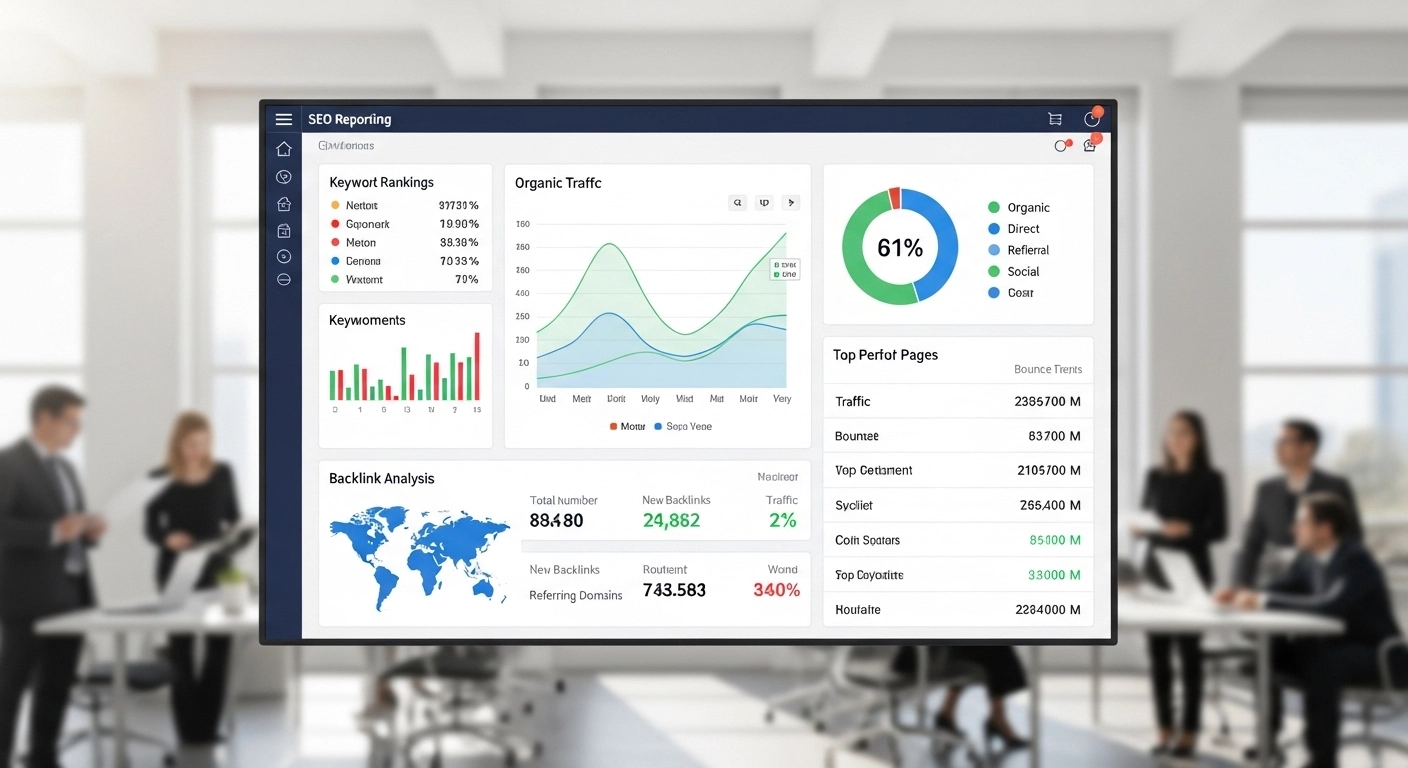Open the Backlink Analysis section header
Screen dimensions: 1408x768
(382, 478)
